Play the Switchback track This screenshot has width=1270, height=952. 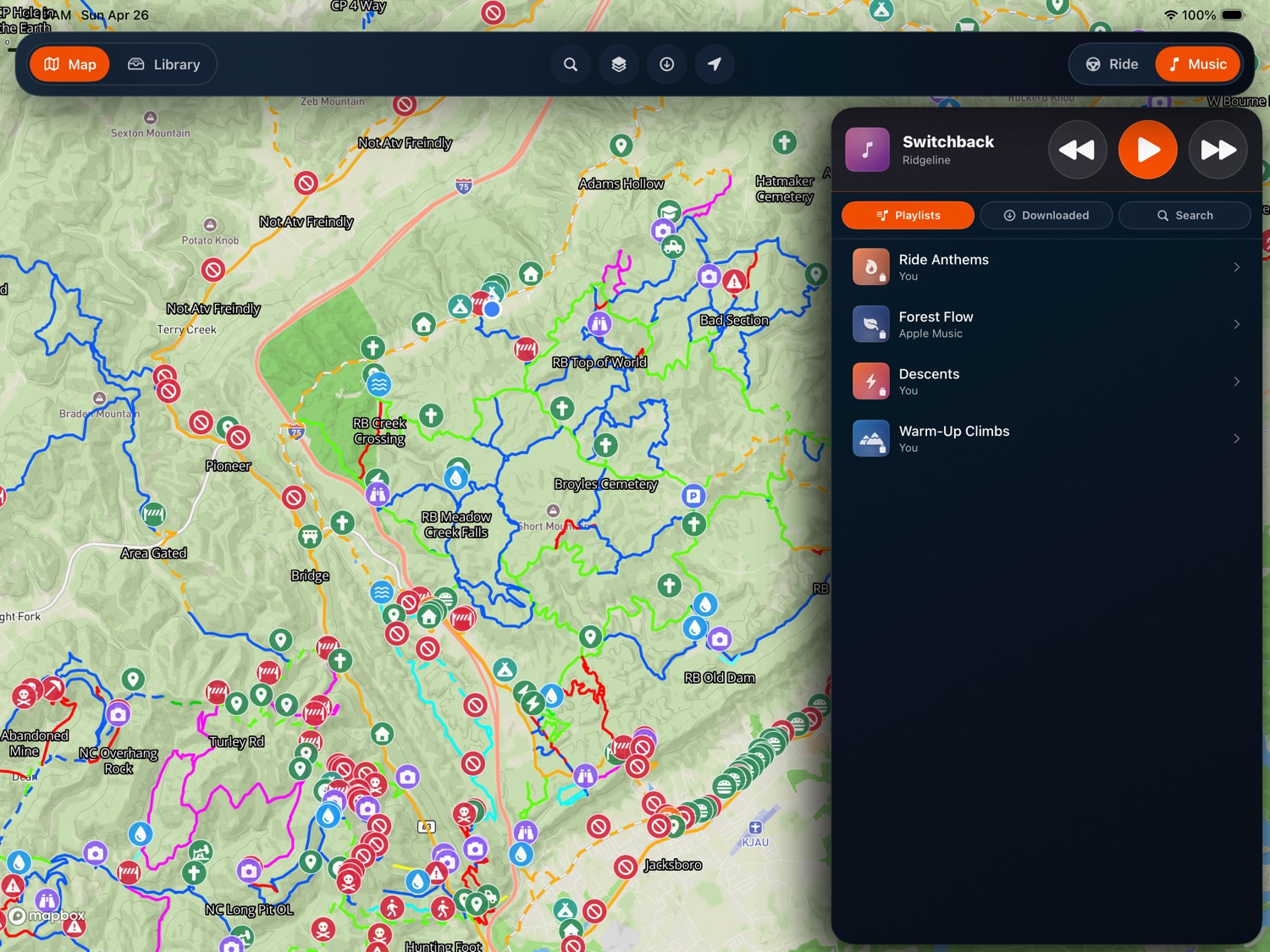1148,150
